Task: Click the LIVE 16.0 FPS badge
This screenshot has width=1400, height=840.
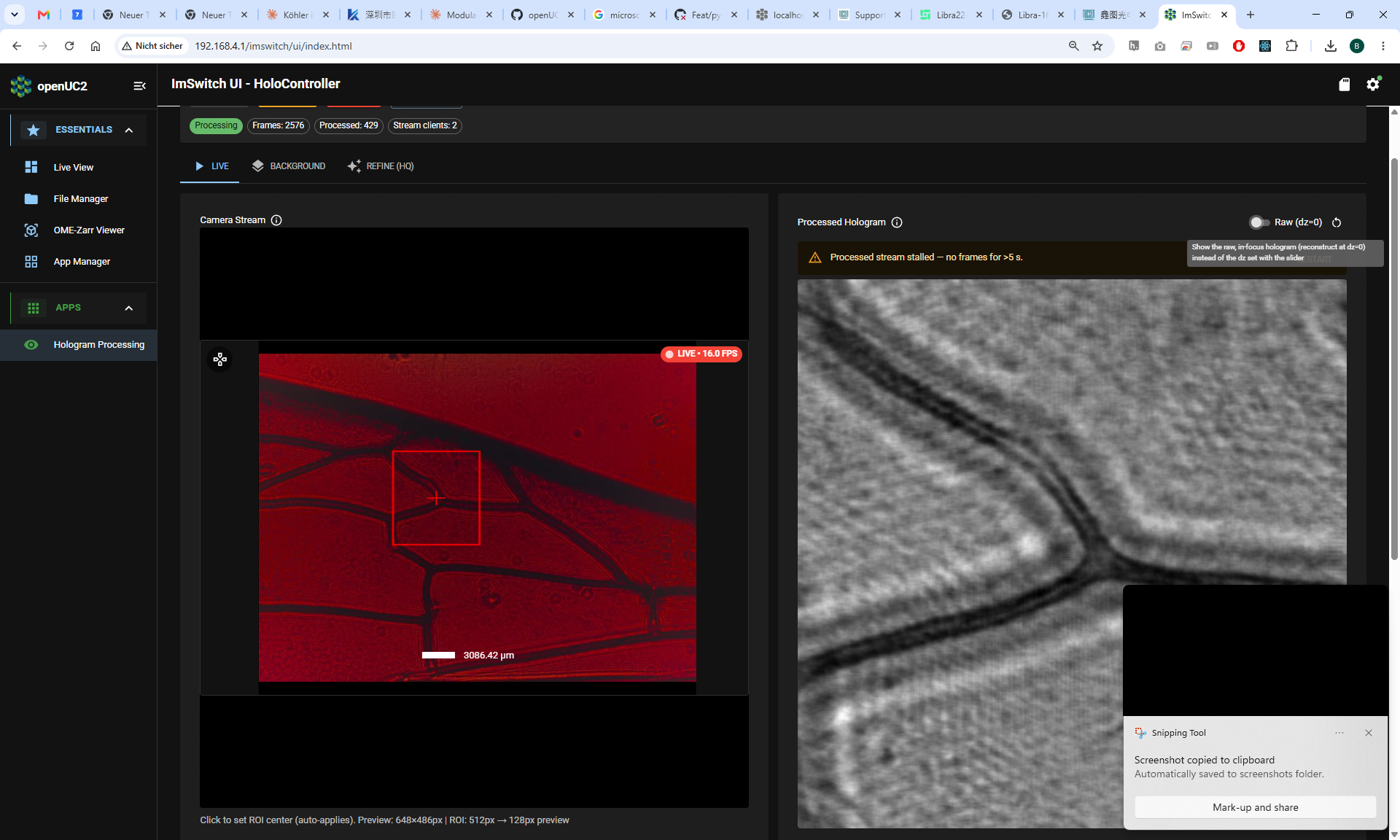Action: 701,354
